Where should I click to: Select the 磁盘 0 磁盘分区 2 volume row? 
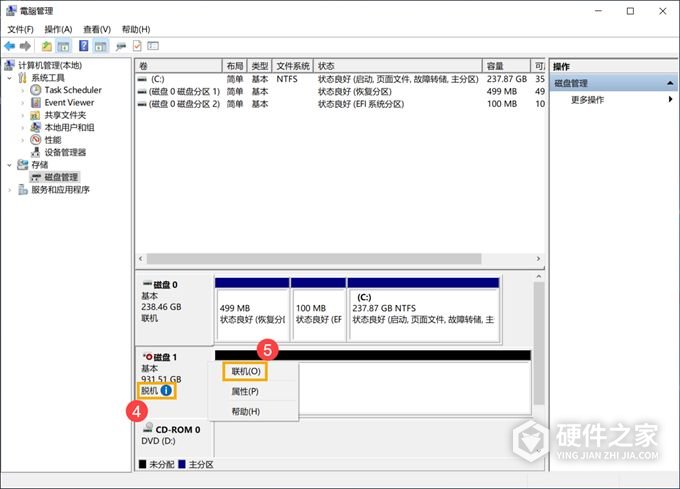coord(340,104)
